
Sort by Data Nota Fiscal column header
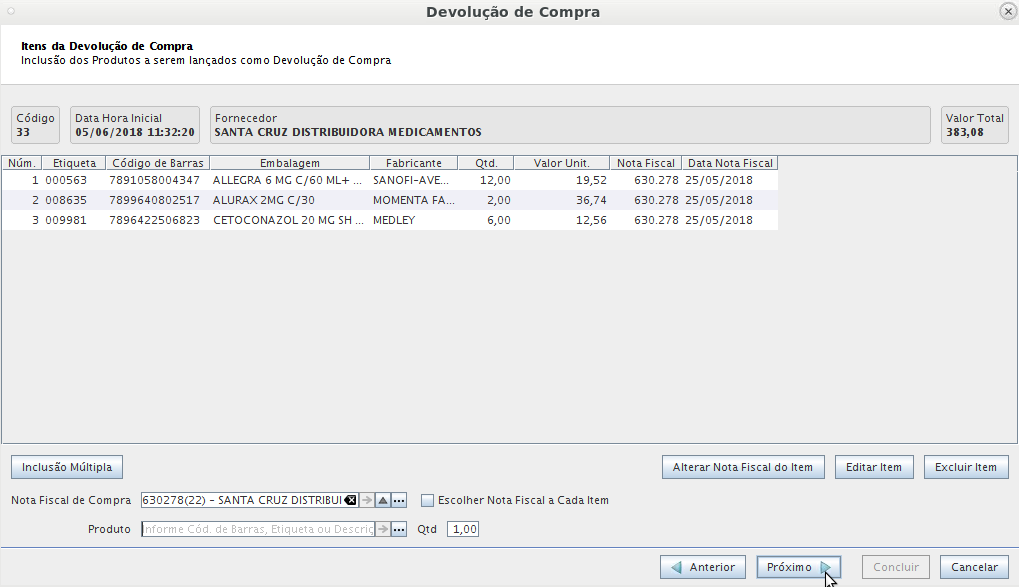[730, 163]
